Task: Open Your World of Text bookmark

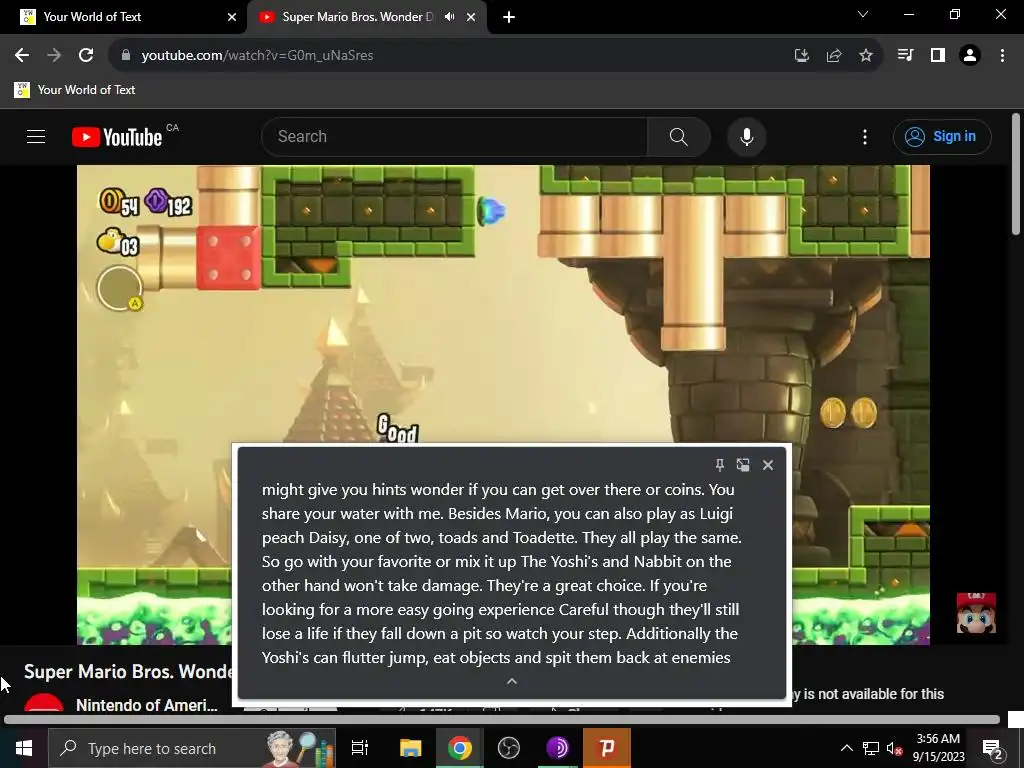Action: [x=74, y=90]
